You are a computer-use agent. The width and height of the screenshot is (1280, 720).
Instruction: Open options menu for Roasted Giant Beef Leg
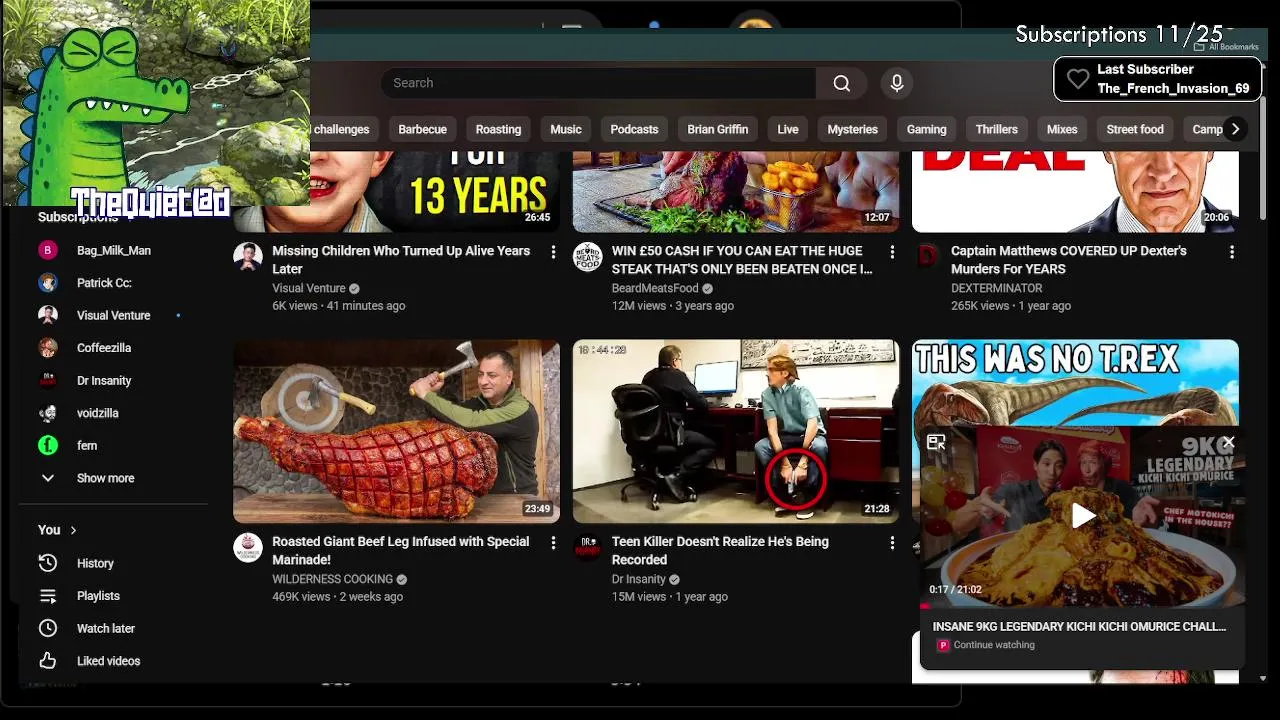click(553, 543)
